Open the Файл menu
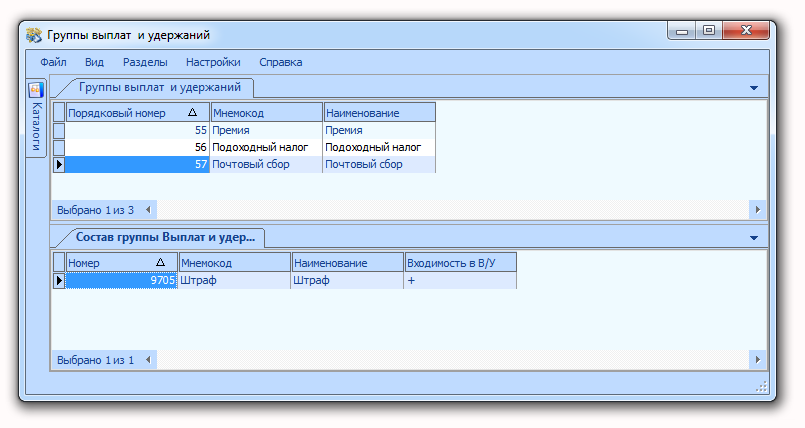Image resolution: width=805 pixels, height=428 pixels. (x=53, y=62)
